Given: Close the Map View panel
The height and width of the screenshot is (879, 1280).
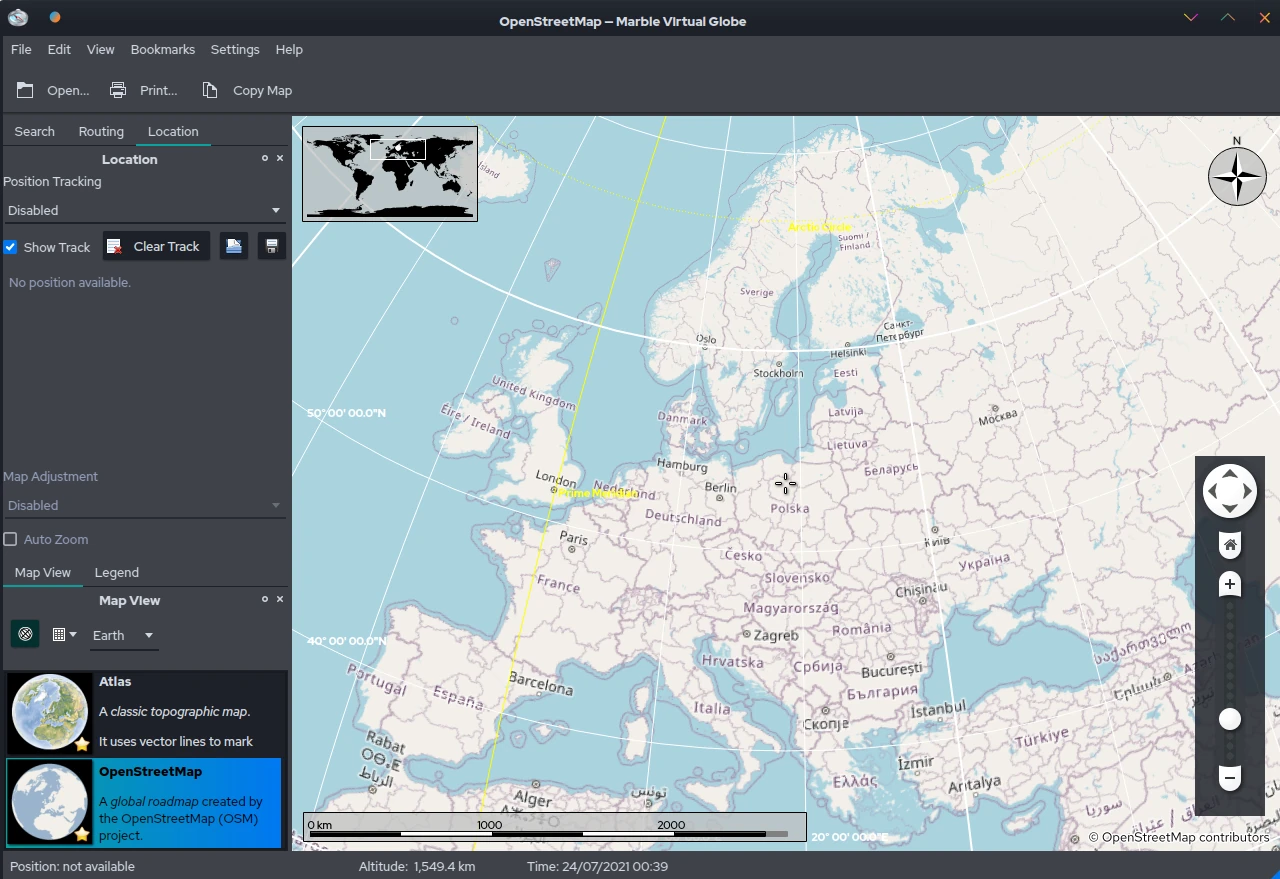Looking at the screenshot, I should pyautogui.click(x=280, y=599).
